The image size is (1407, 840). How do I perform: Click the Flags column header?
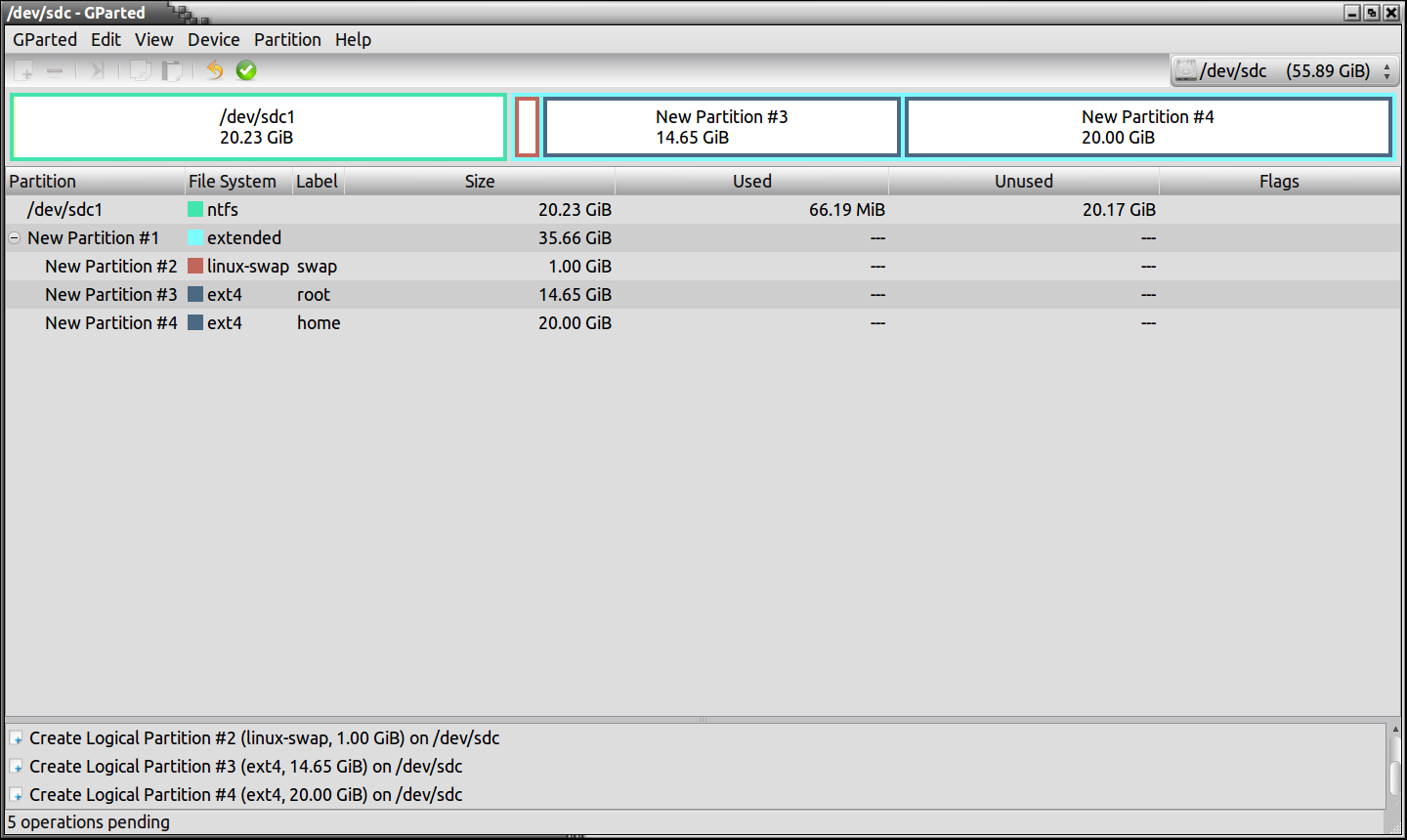(x=1279, y=182)
